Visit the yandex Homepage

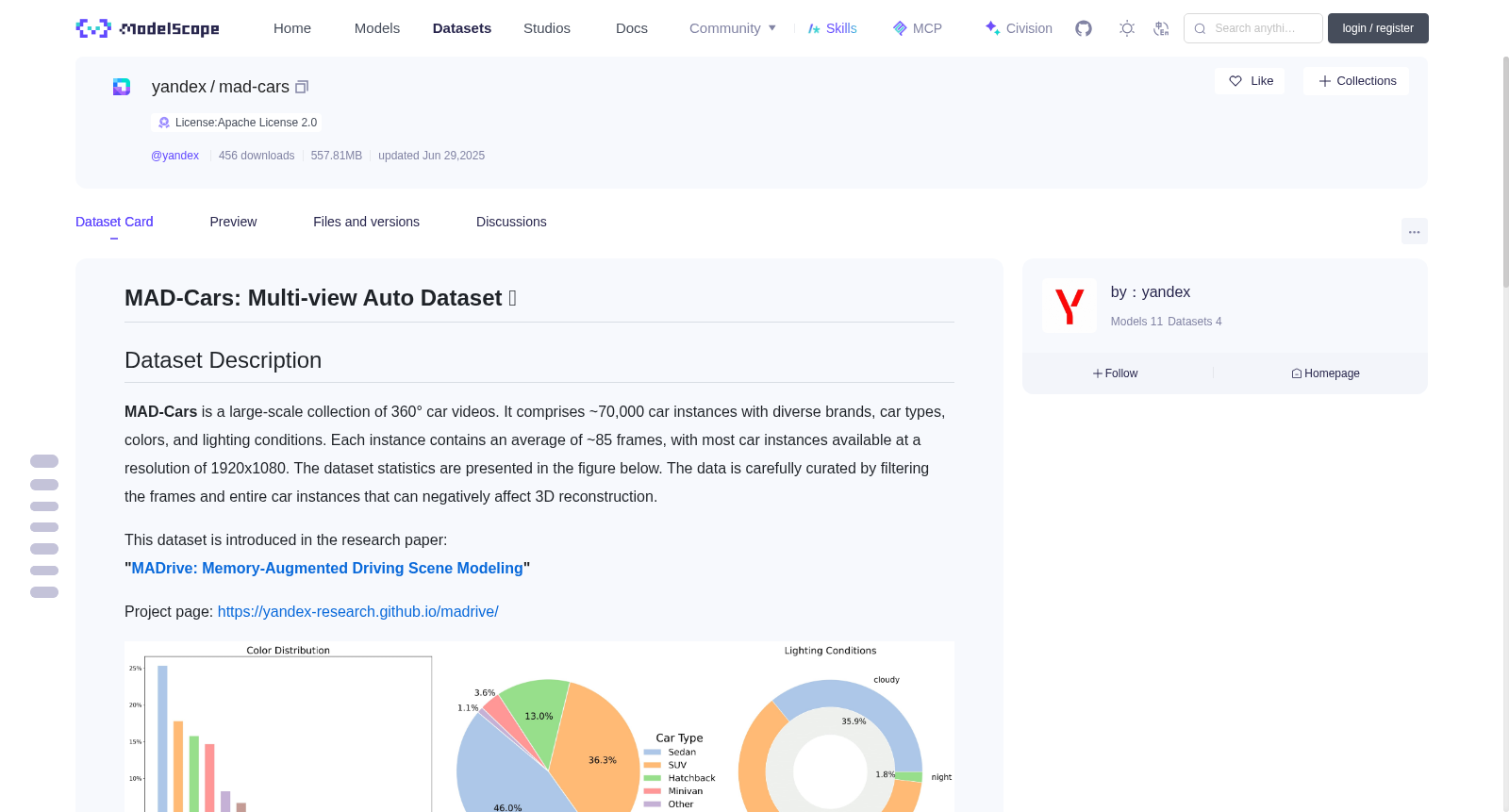coord(1325,373)
